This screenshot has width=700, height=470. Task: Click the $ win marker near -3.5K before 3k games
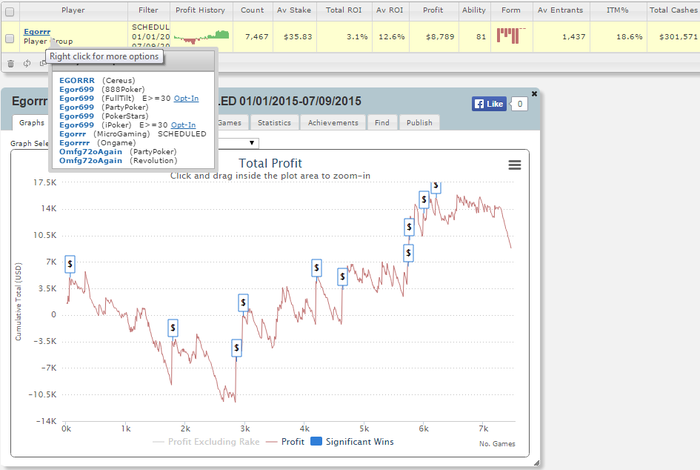coord(237,348)
